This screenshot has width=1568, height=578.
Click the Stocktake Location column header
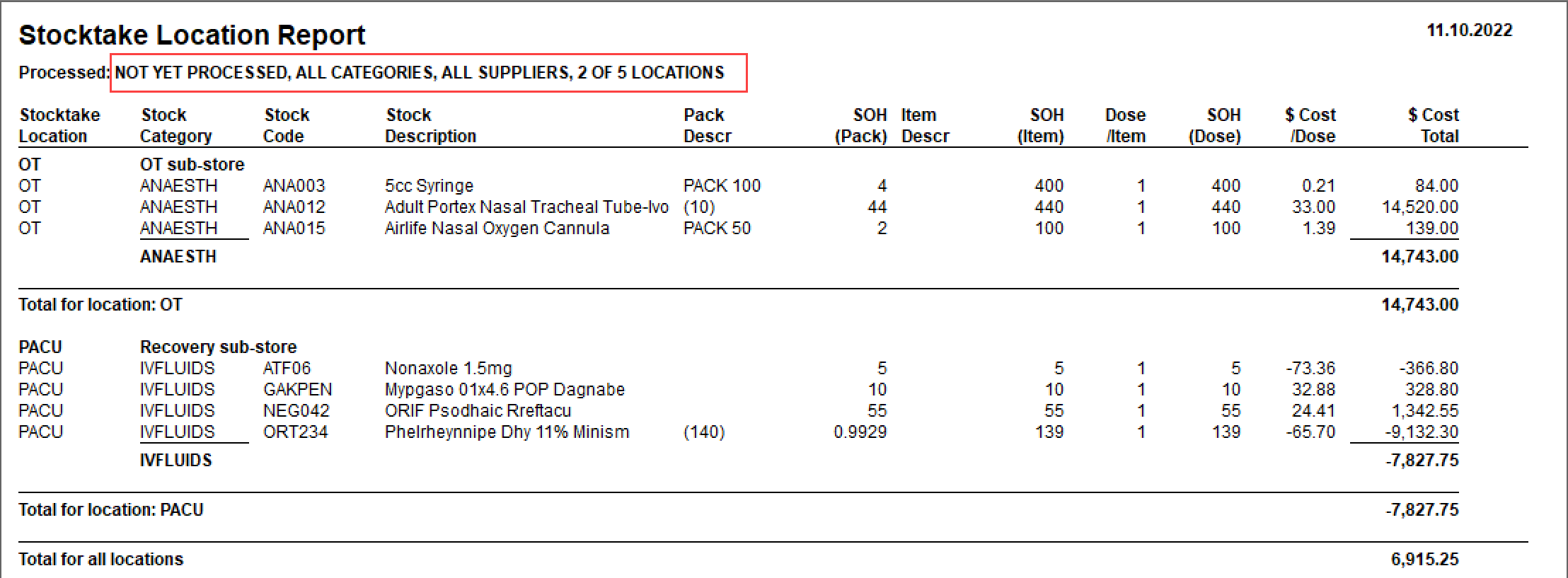tap(59, 125)
